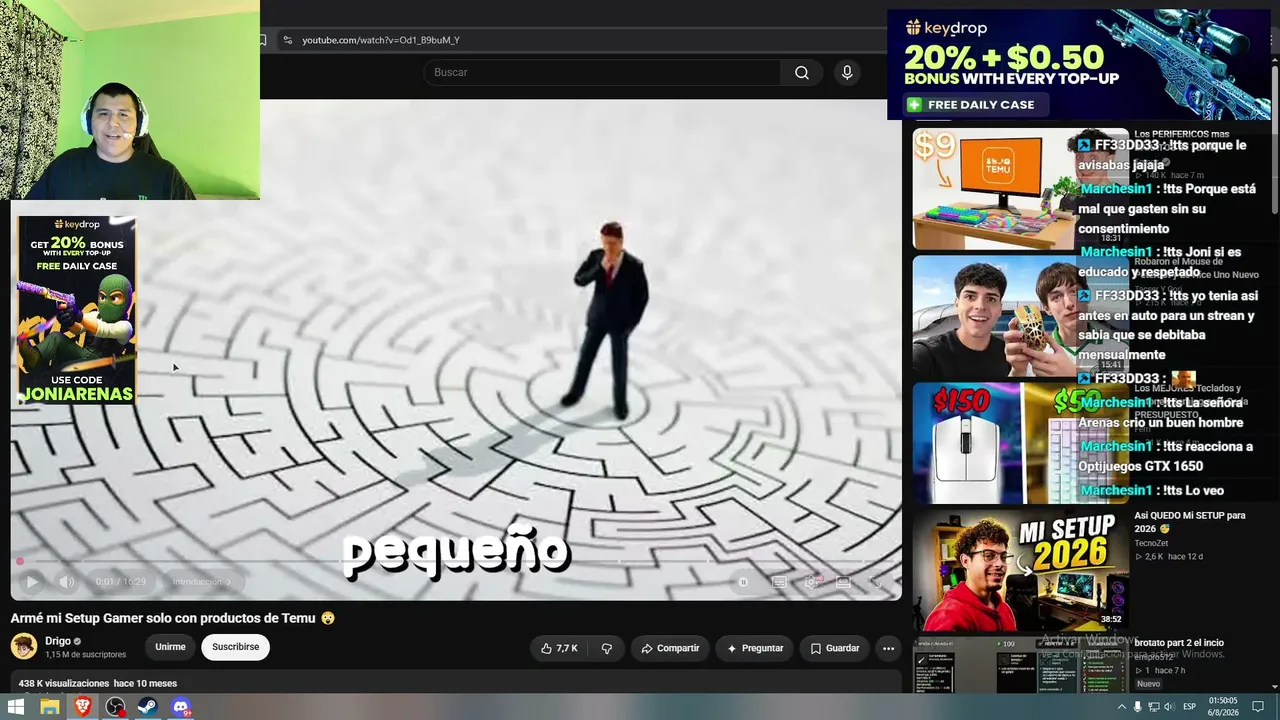
Task: Open the 'brotato part 2 el incio' title
Action: [x=1179, y=643]
